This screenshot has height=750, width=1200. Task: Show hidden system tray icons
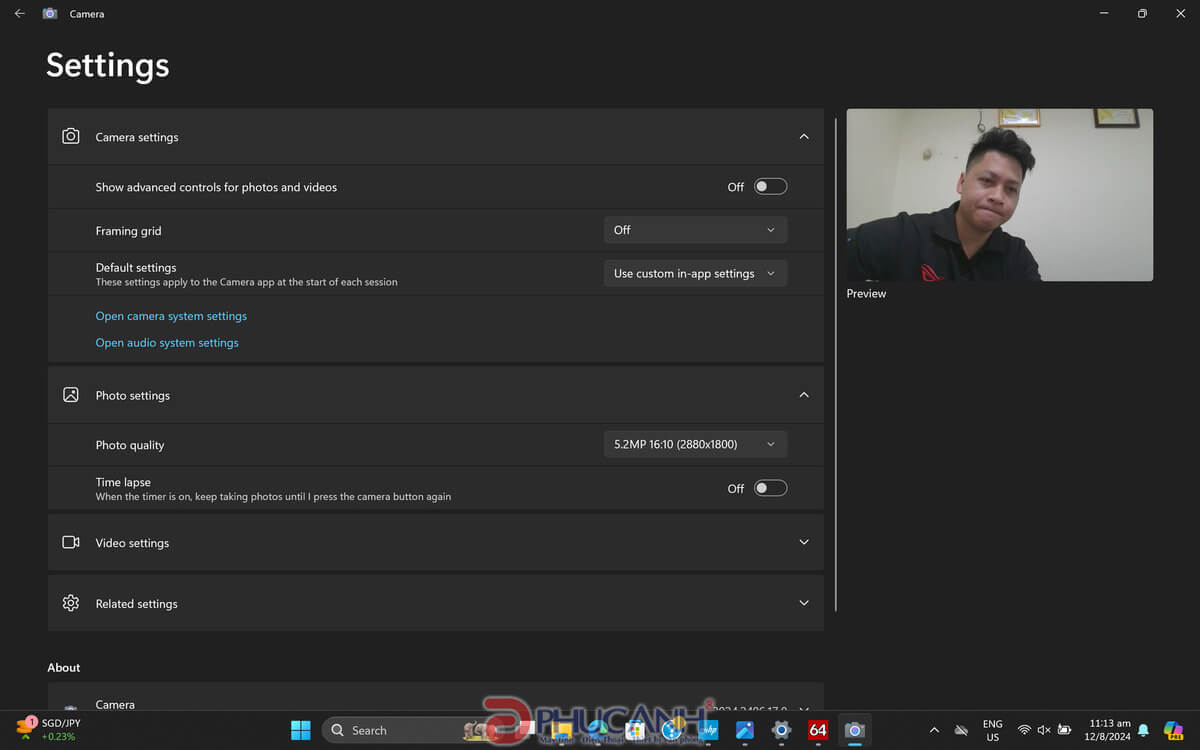(x=934, y=730)
